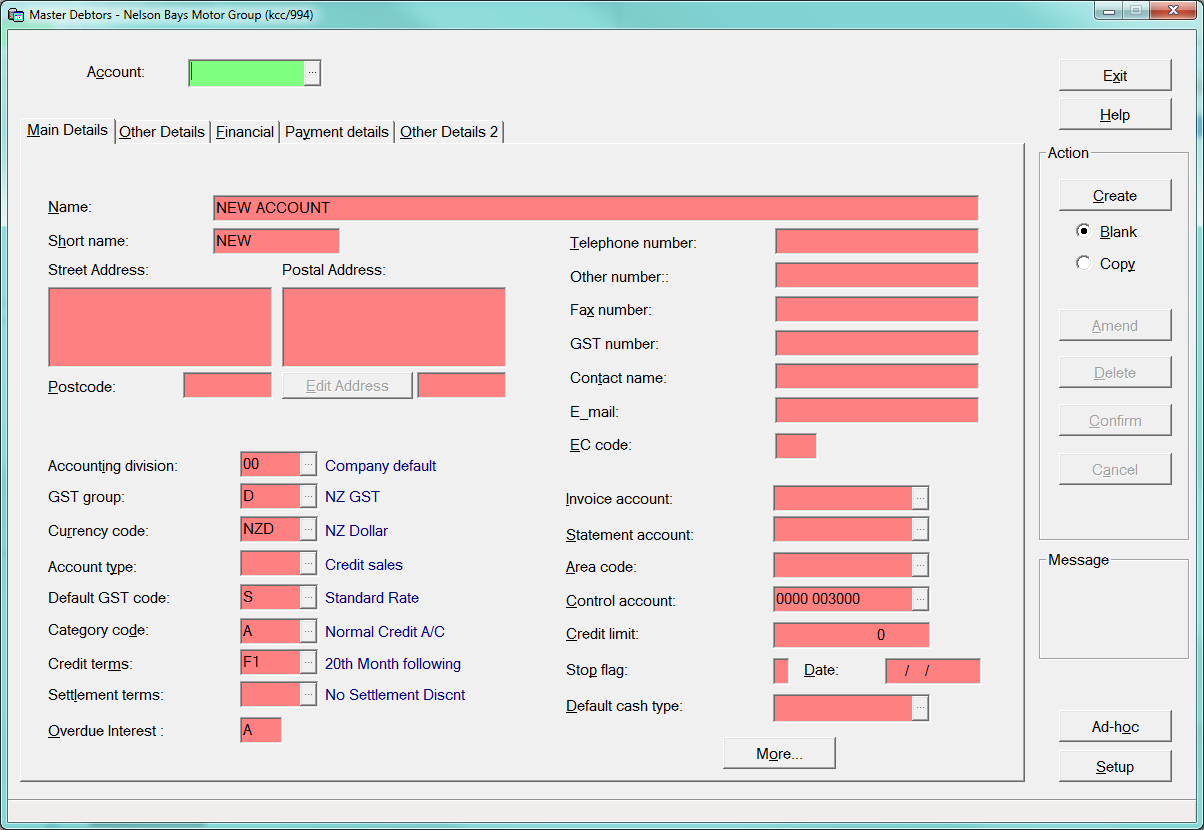Click the Account lookup ellipsis button
This screenshot has height=830, width=1204.
pos(312,73)
